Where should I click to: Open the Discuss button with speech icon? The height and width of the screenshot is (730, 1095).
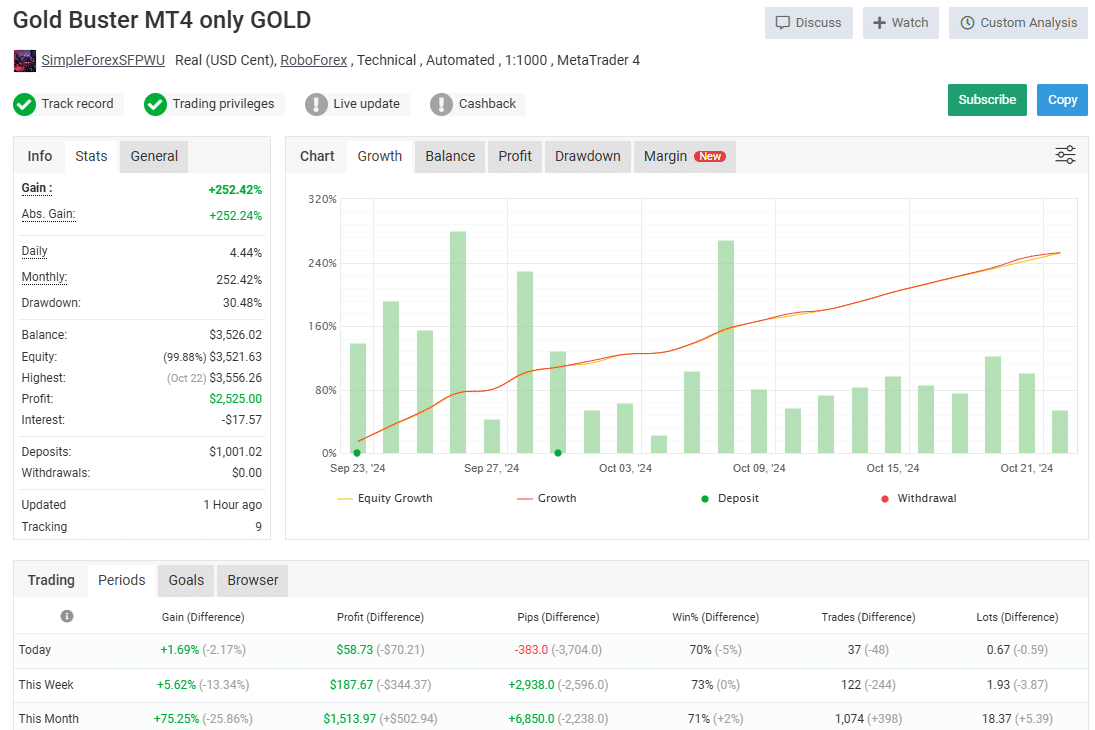[809, 23]
